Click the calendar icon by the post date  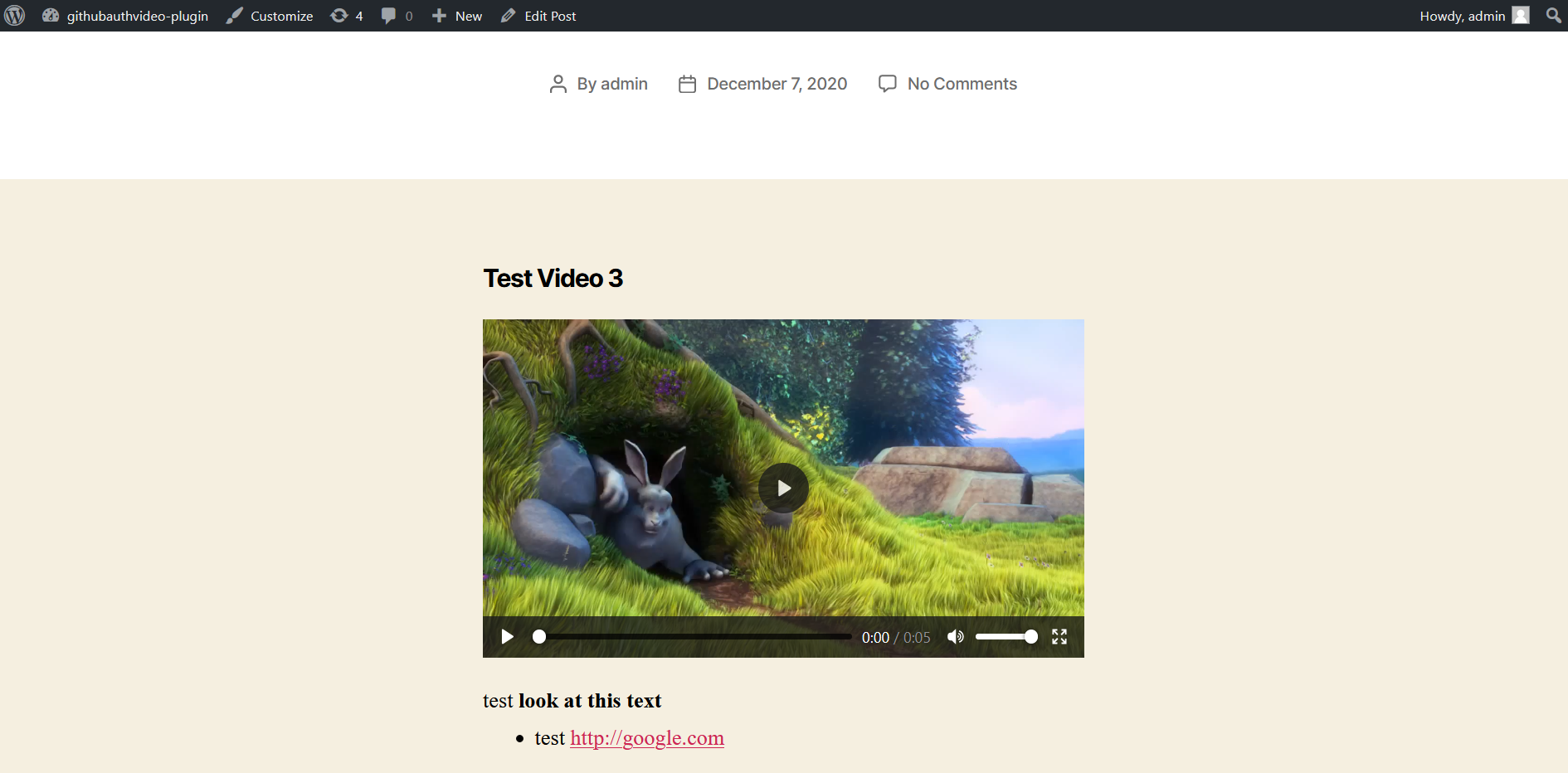point(687,84)
